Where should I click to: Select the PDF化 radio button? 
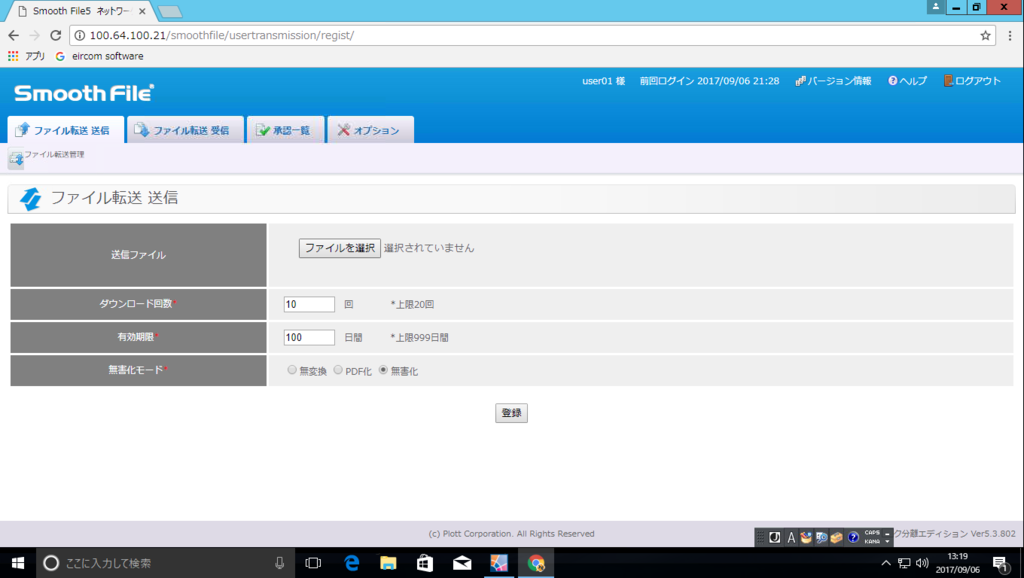(337, 369)
